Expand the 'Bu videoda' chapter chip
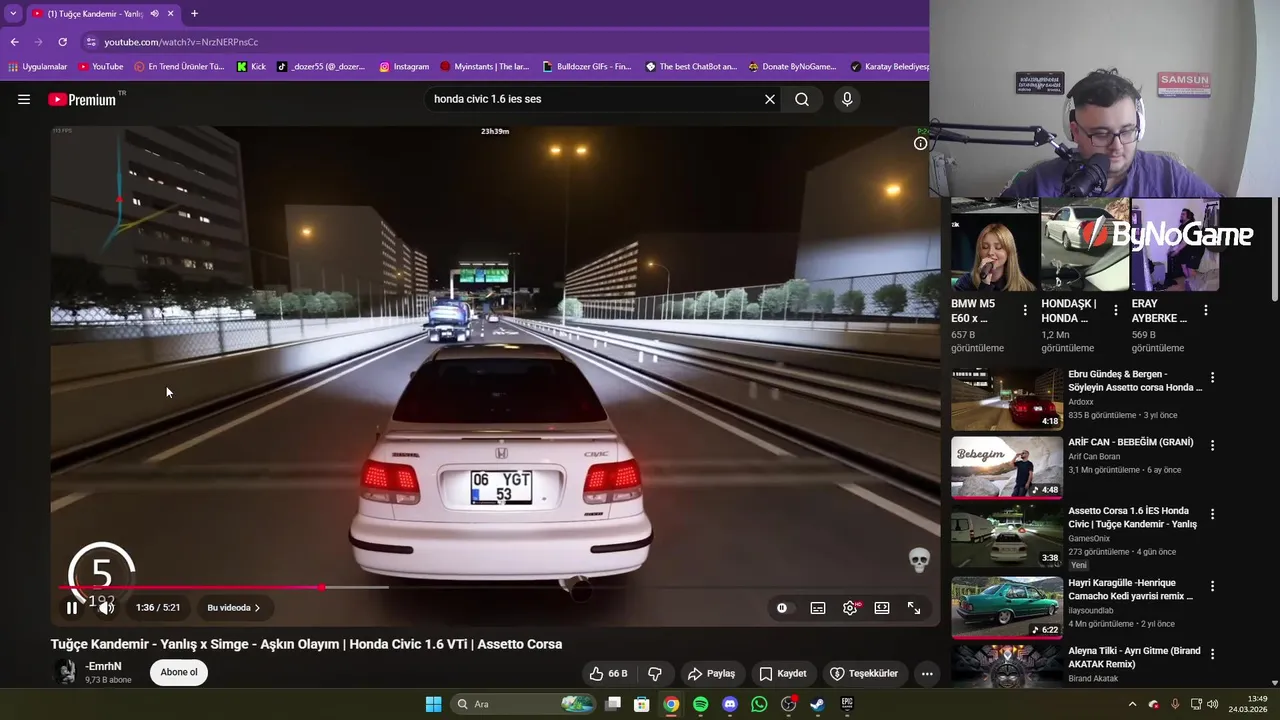Screen dimensions: 1280x720 (x=234, y=607)
